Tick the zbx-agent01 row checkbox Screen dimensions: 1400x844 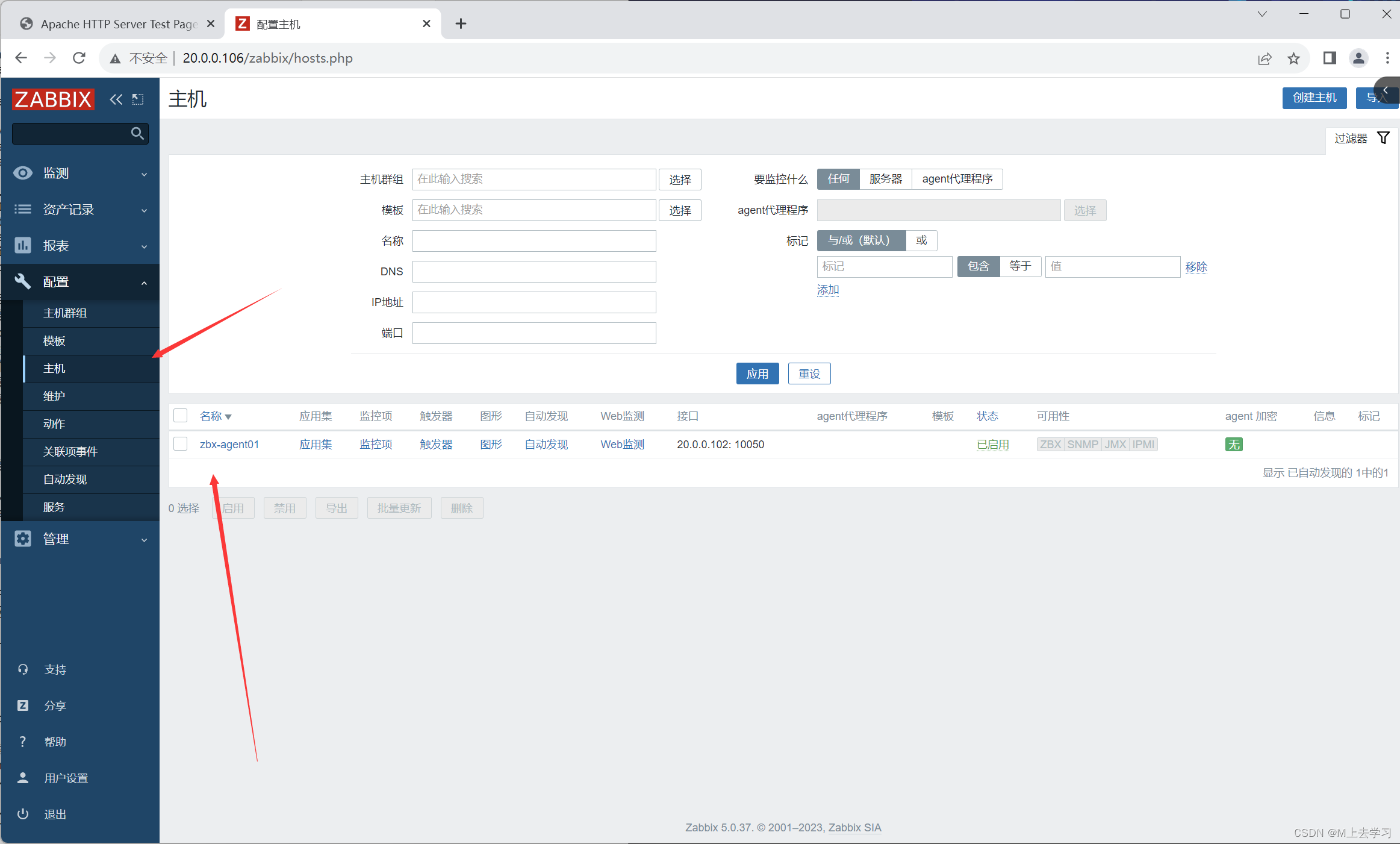(x=181, y=444)
